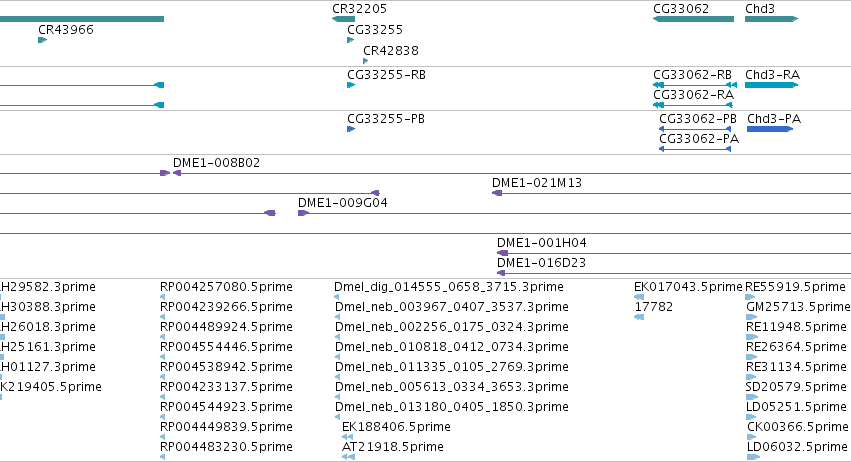
Task: Click the CR32205 gene arrow glyph
Action: pos(344,19)
